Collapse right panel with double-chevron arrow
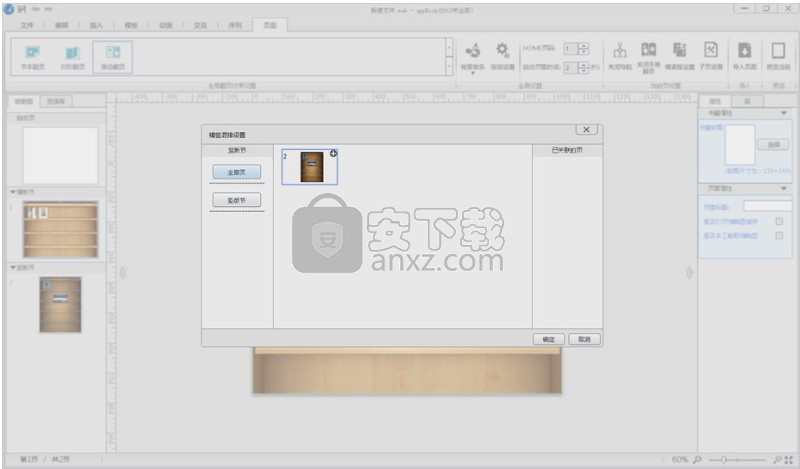Image resolution: width=800 pixels, height=469 pixels. click(689, 273)
